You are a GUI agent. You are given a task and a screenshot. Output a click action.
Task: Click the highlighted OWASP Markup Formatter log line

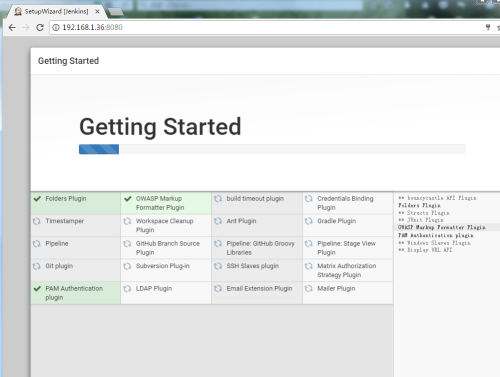pos(441,227)
